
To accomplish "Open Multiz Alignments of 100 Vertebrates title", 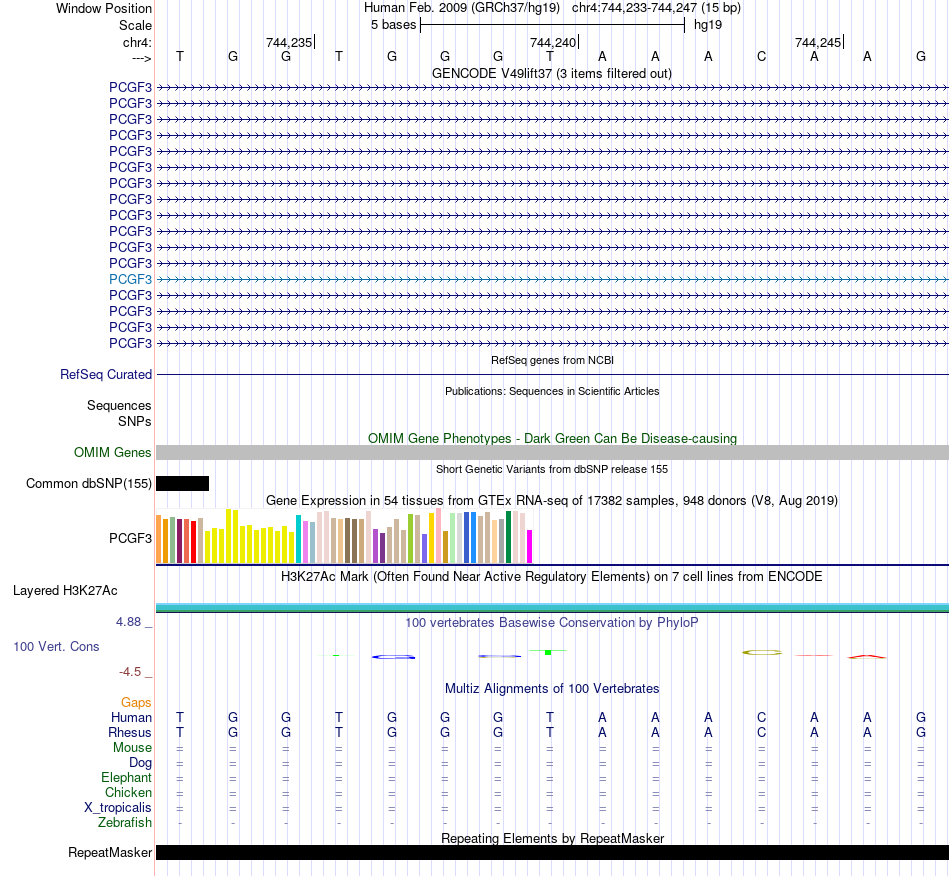I will click(x=552, y=688).
